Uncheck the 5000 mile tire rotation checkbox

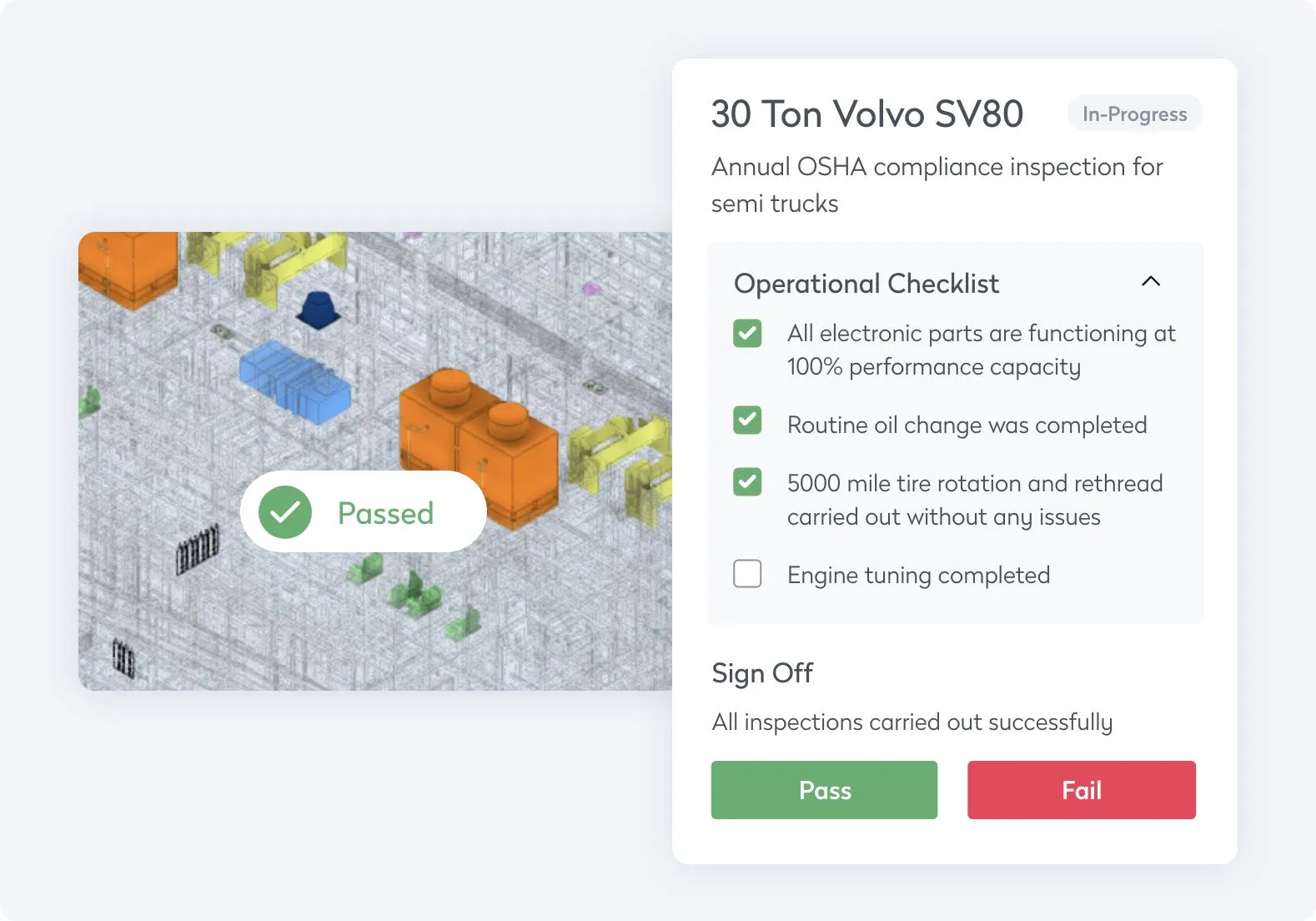[747, 481]
